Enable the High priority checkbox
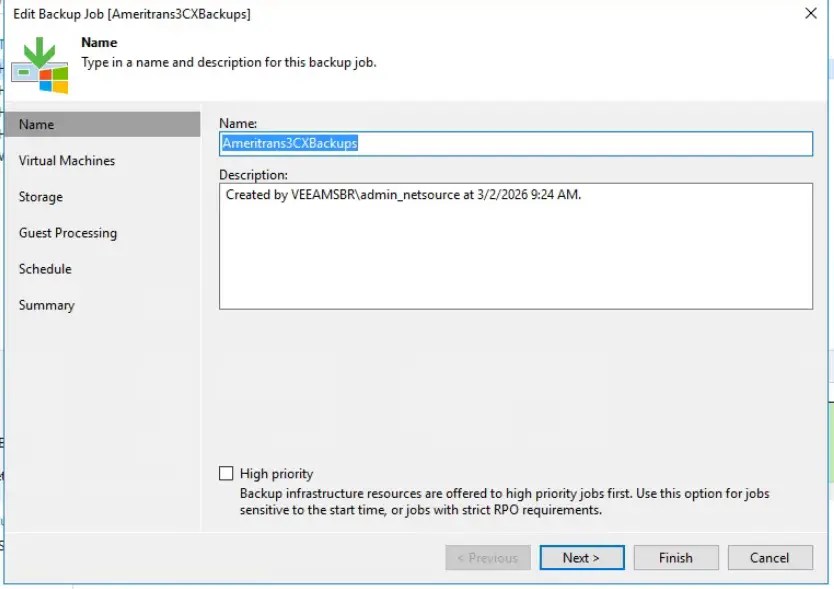834x589 pixels. [226, 473]
